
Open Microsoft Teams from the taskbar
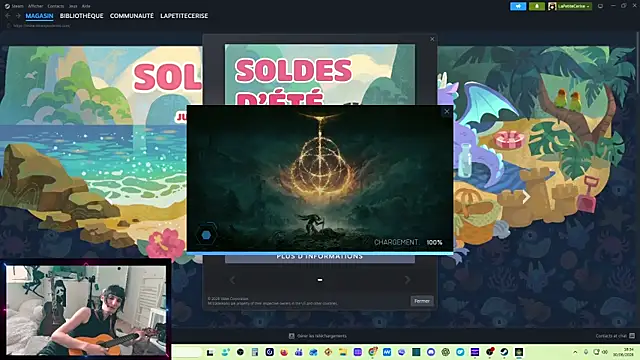click(x=298, y=352)
